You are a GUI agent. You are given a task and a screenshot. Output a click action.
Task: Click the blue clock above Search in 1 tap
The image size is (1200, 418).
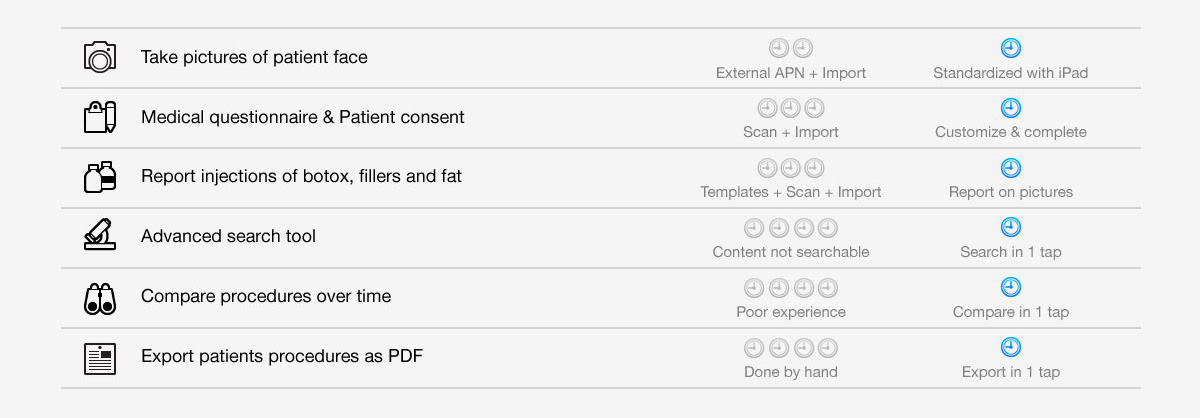click(1011, 228)
